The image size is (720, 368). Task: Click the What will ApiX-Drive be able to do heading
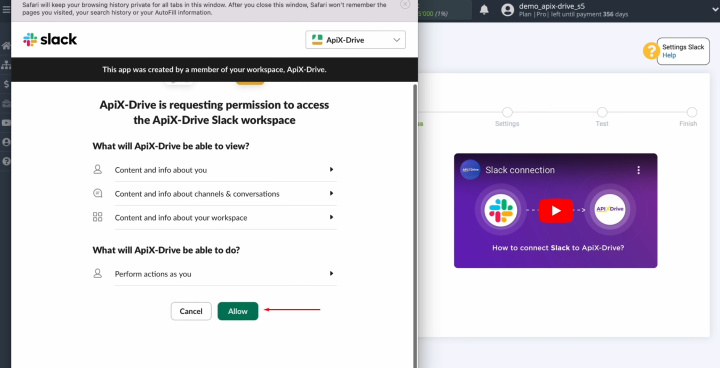(166, 250)
